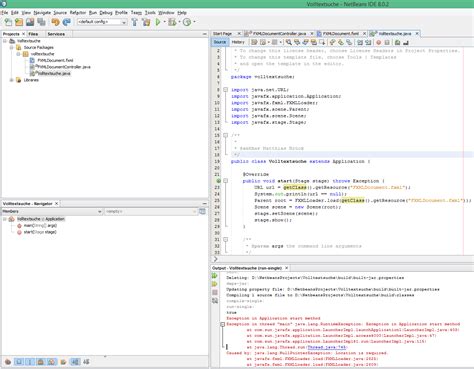474x369 pixels.
Task: Click the green Re-run icon in Output panel
Action: 215,276
